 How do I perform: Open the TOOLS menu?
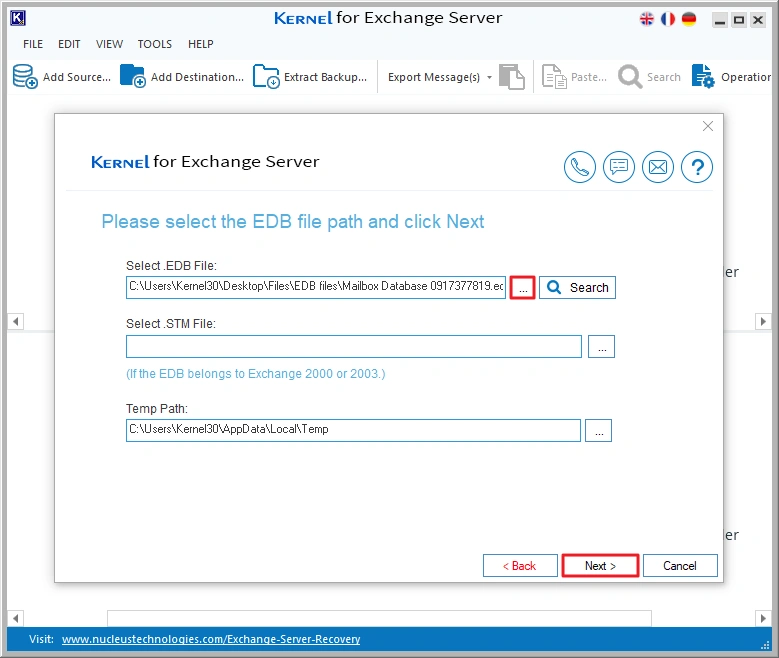(155, 44)
